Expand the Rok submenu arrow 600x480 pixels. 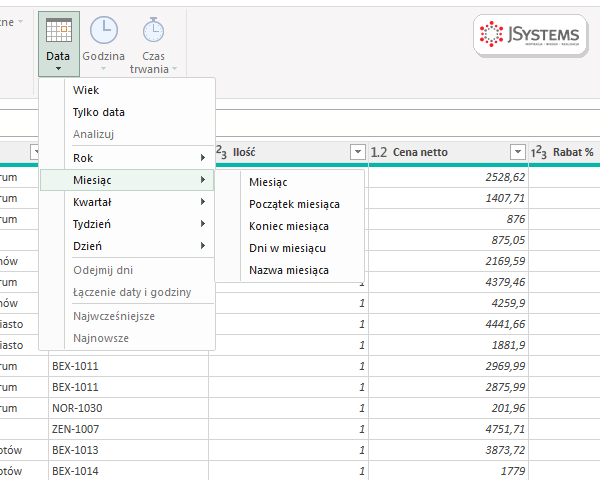(203, 158)
